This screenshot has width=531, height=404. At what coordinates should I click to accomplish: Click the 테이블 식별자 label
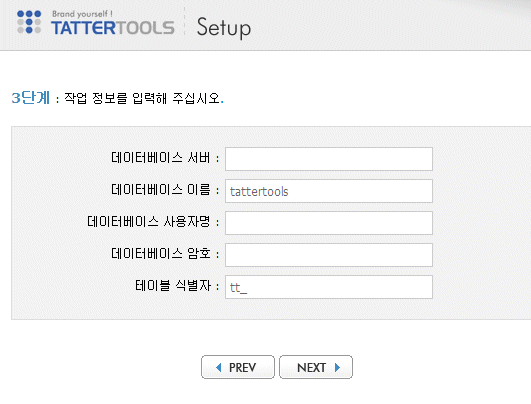click(x=173, y=286)
